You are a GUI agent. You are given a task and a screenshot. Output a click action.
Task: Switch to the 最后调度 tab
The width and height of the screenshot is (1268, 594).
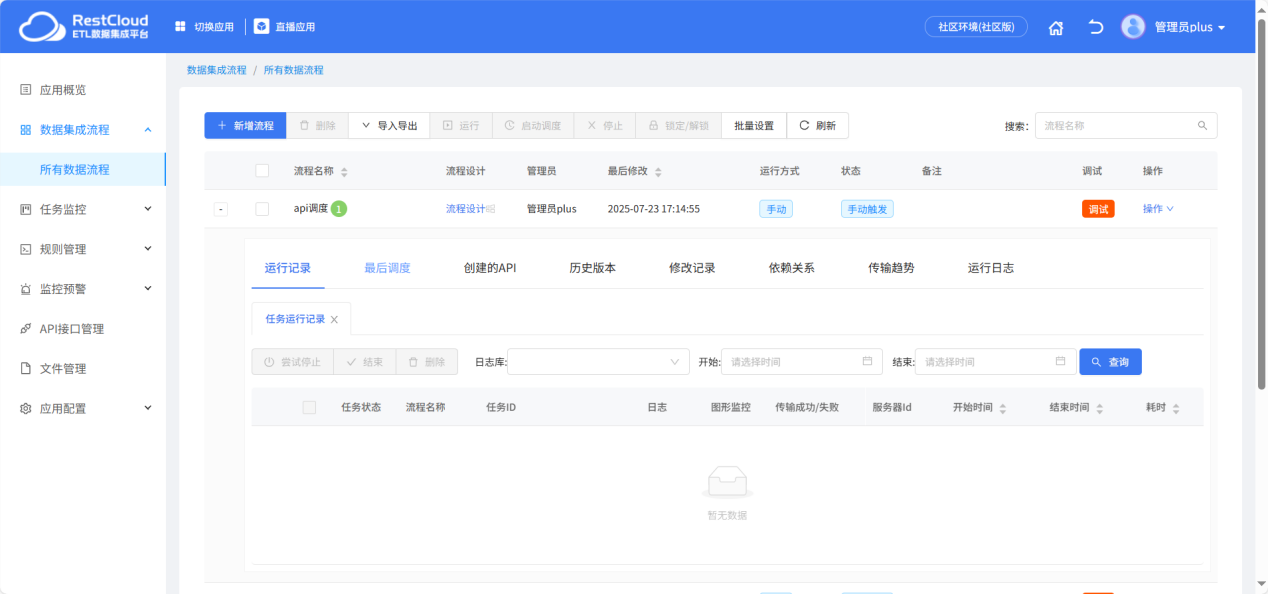tap(387, 267)
